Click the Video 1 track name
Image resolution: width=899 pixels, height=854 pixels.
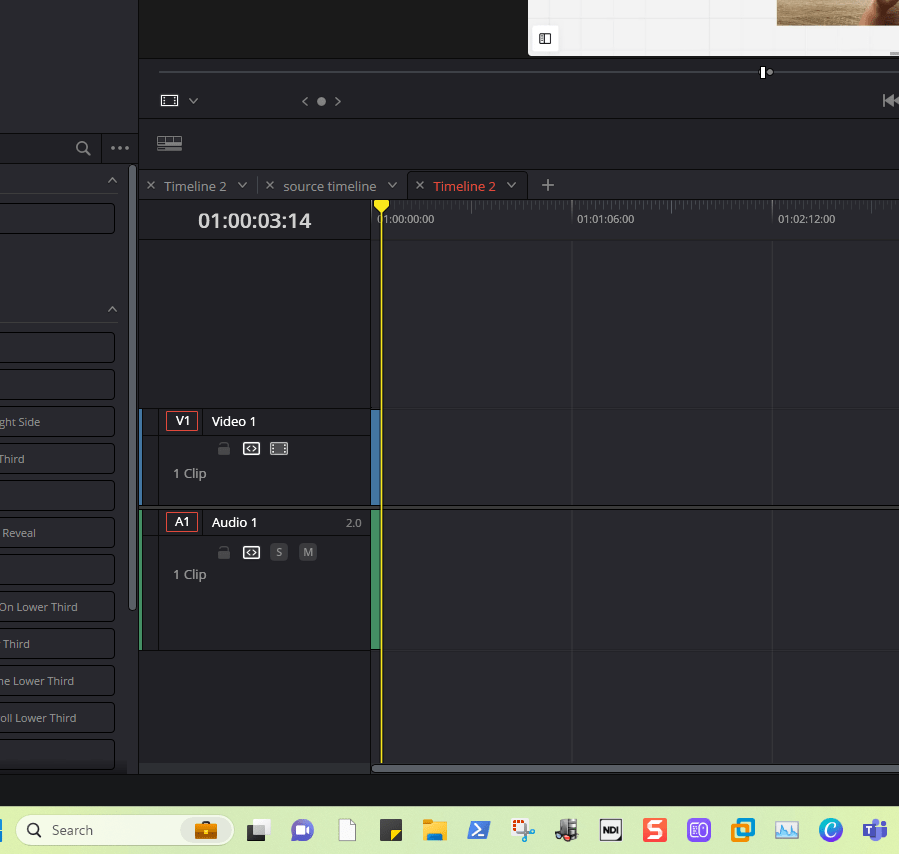pos(233,421)
